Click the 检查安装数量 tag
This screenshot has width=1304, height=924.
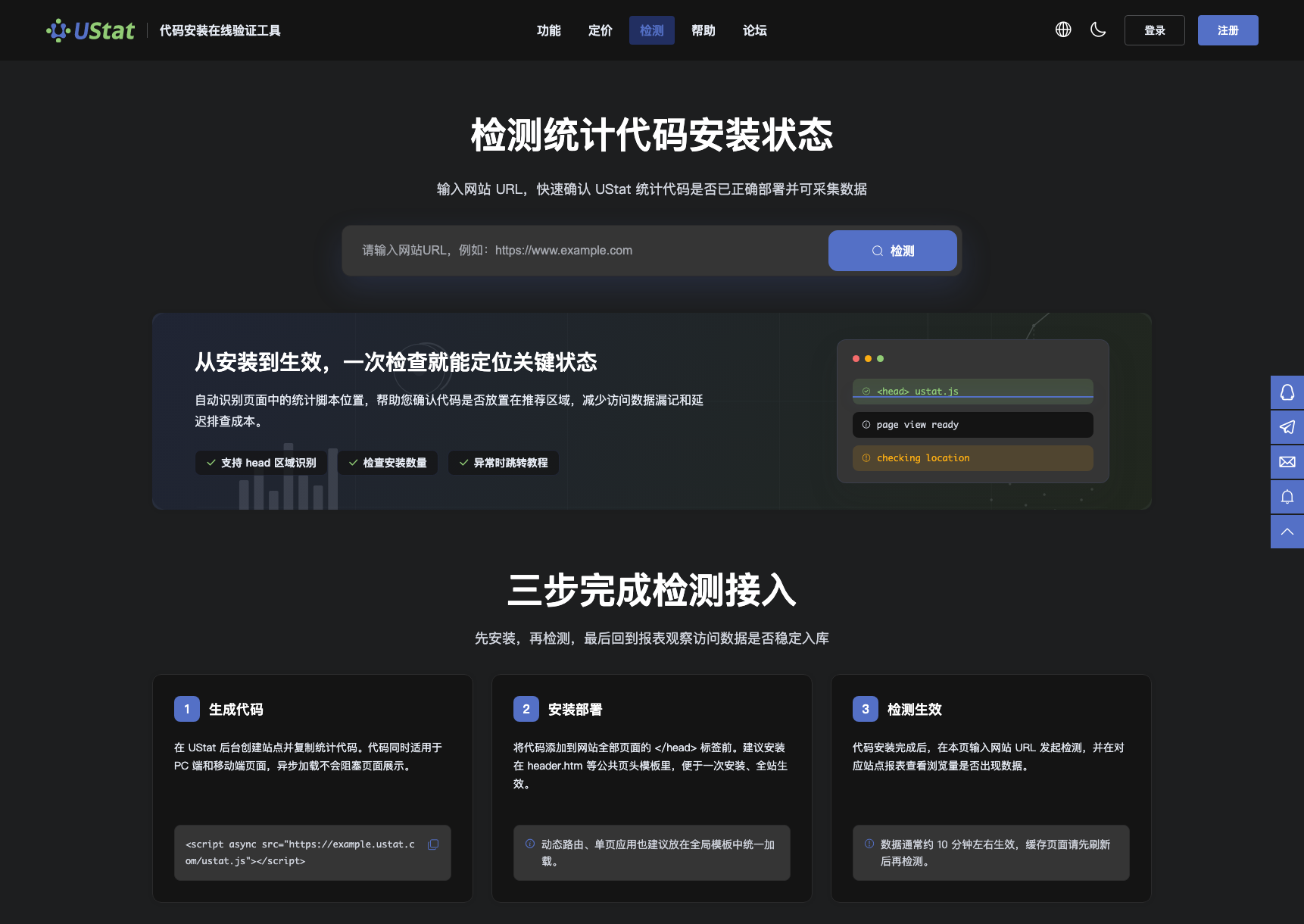(x=387, y=463)
